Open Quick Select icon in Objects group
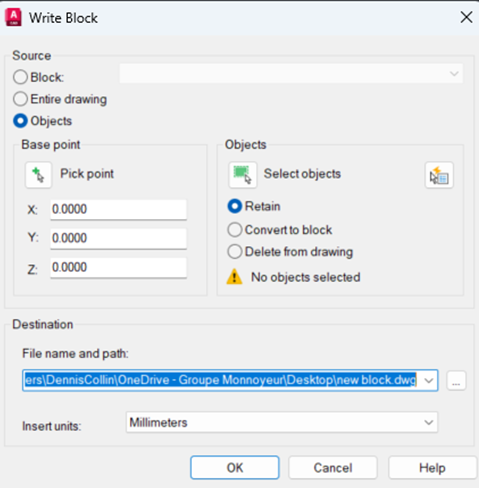The image size is (479, 488). 439,175
